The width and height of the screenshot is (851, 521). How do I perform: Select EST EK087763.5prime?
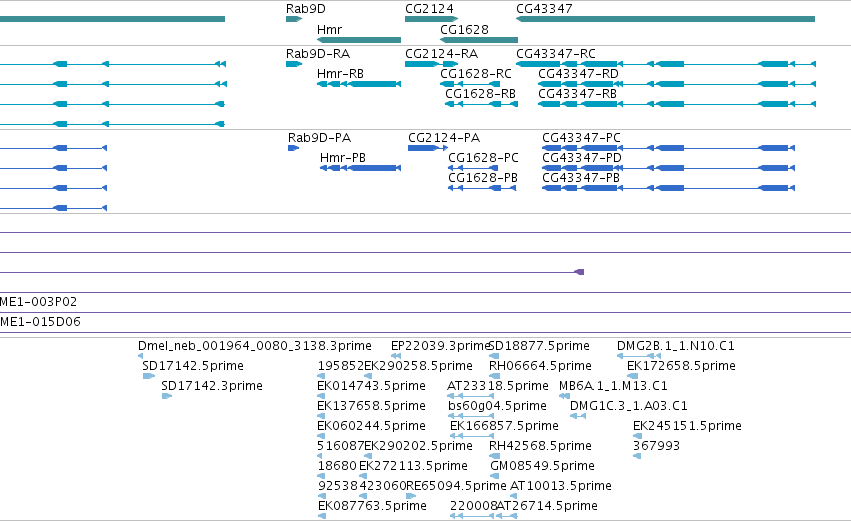click(x=372, y=506)
